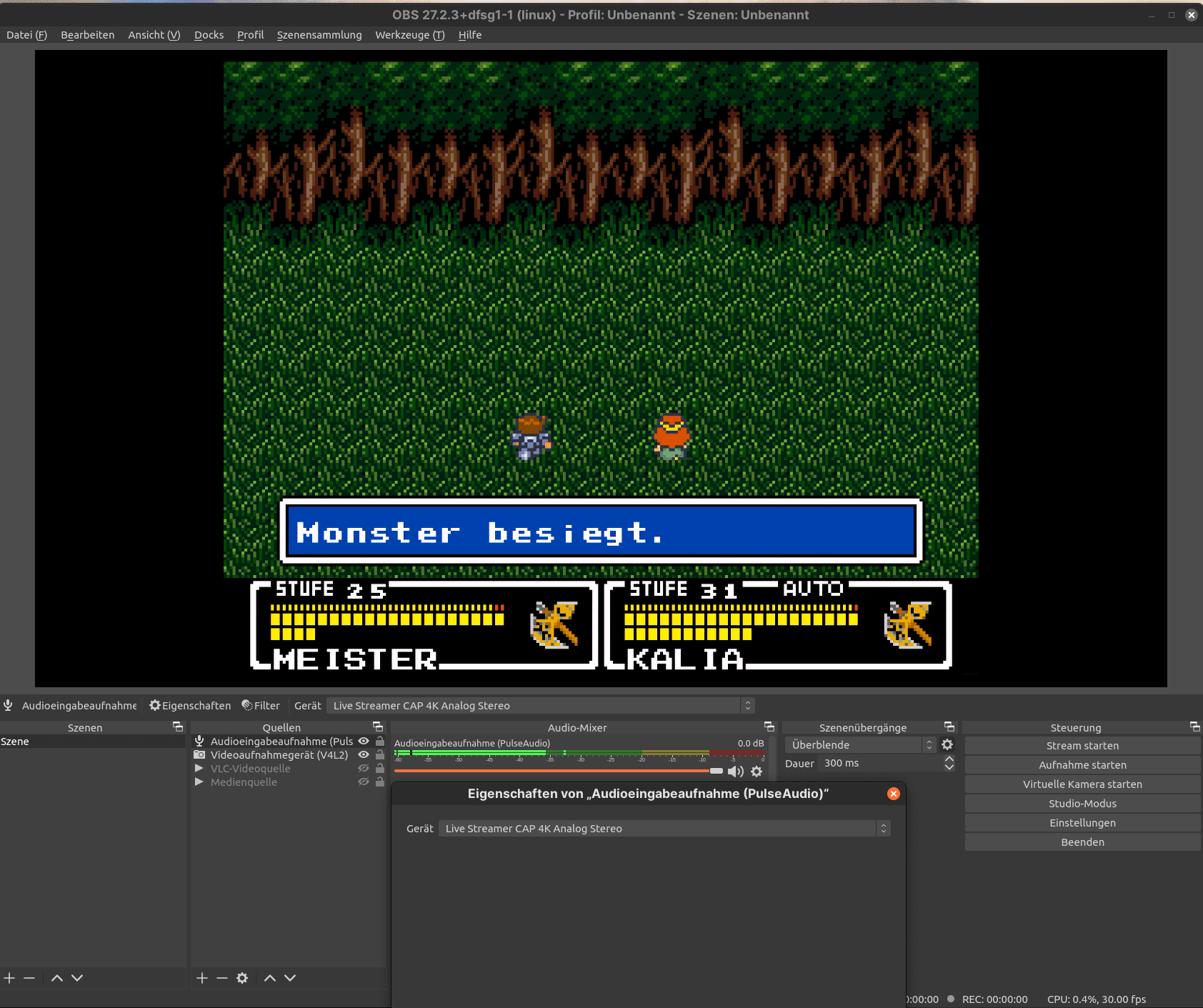The image size is (1203, 1008).
Task: Open the Ansicht menu
Action: coord(154,35)
